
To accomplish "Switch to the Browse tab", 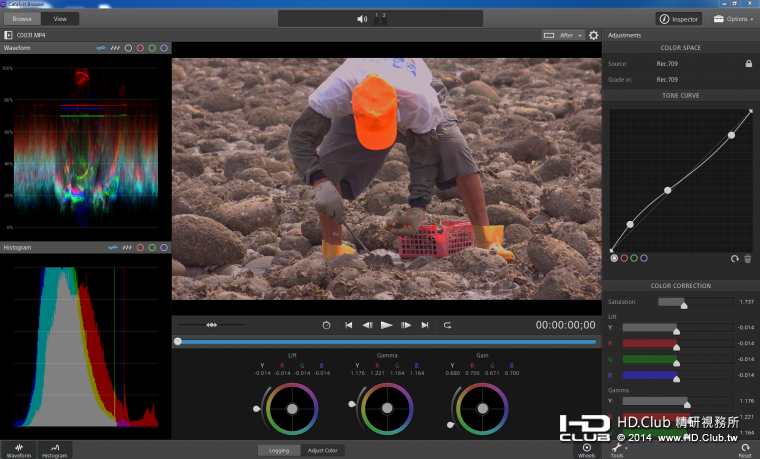I will (22, 19).
